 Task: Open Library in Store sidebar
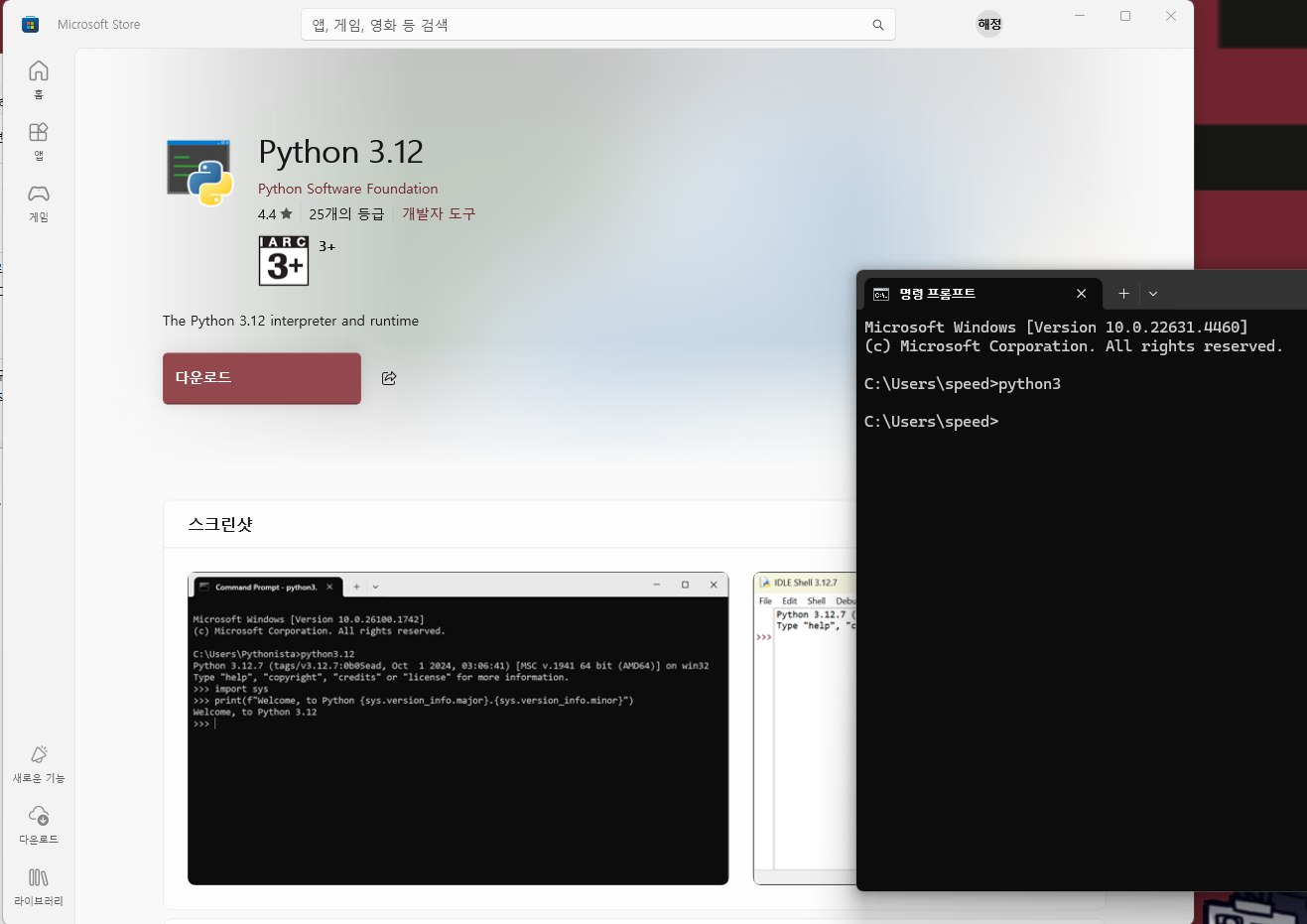pyautogui.click(x=39, y=886)
